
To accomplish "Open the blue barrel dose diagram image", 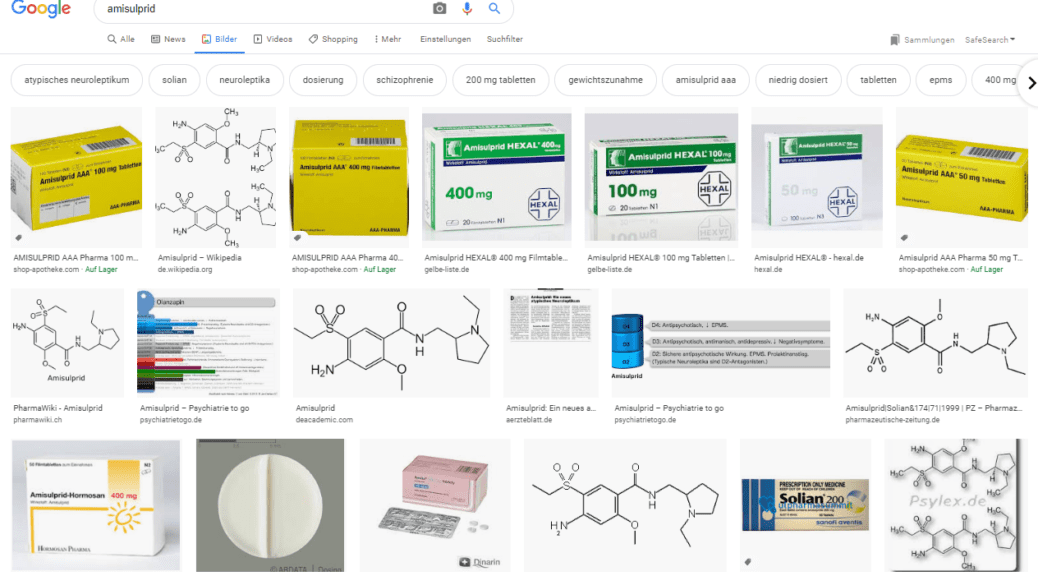I will (x=721, y=343).
